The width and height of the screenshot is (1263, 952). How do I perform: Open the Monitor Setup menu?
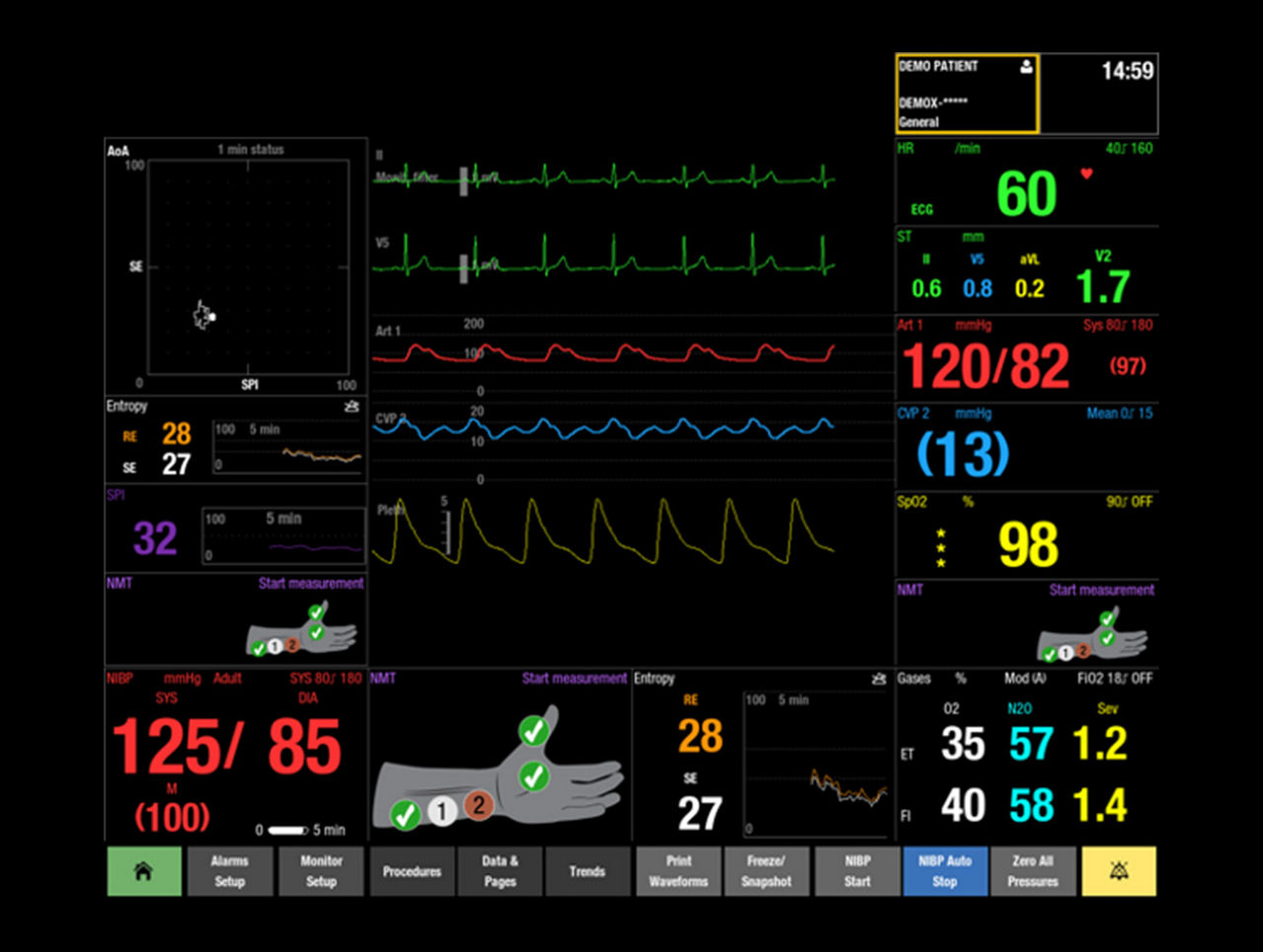click(321, 871)
